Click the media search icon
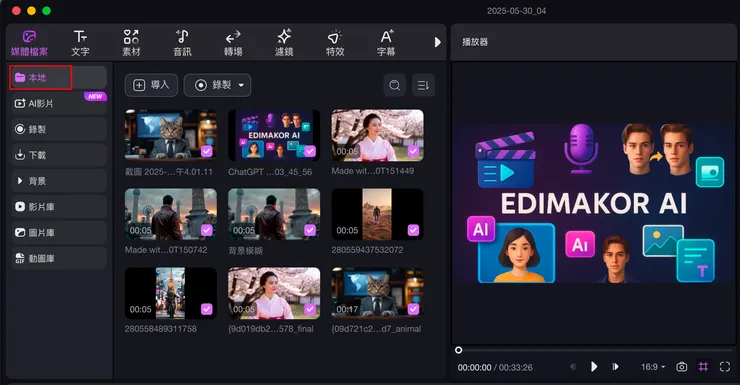 [x=395, y=85]
